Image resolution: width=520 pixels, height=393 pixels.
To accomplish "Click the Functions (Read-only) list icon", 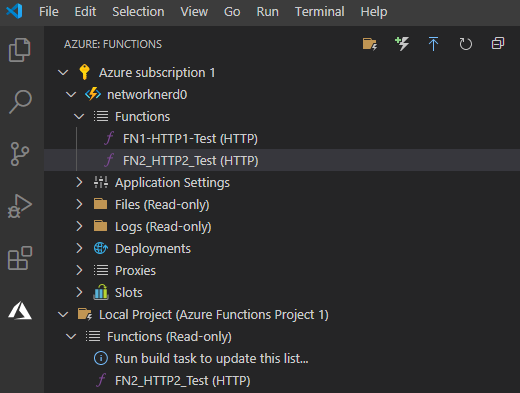I will (93, 336).
